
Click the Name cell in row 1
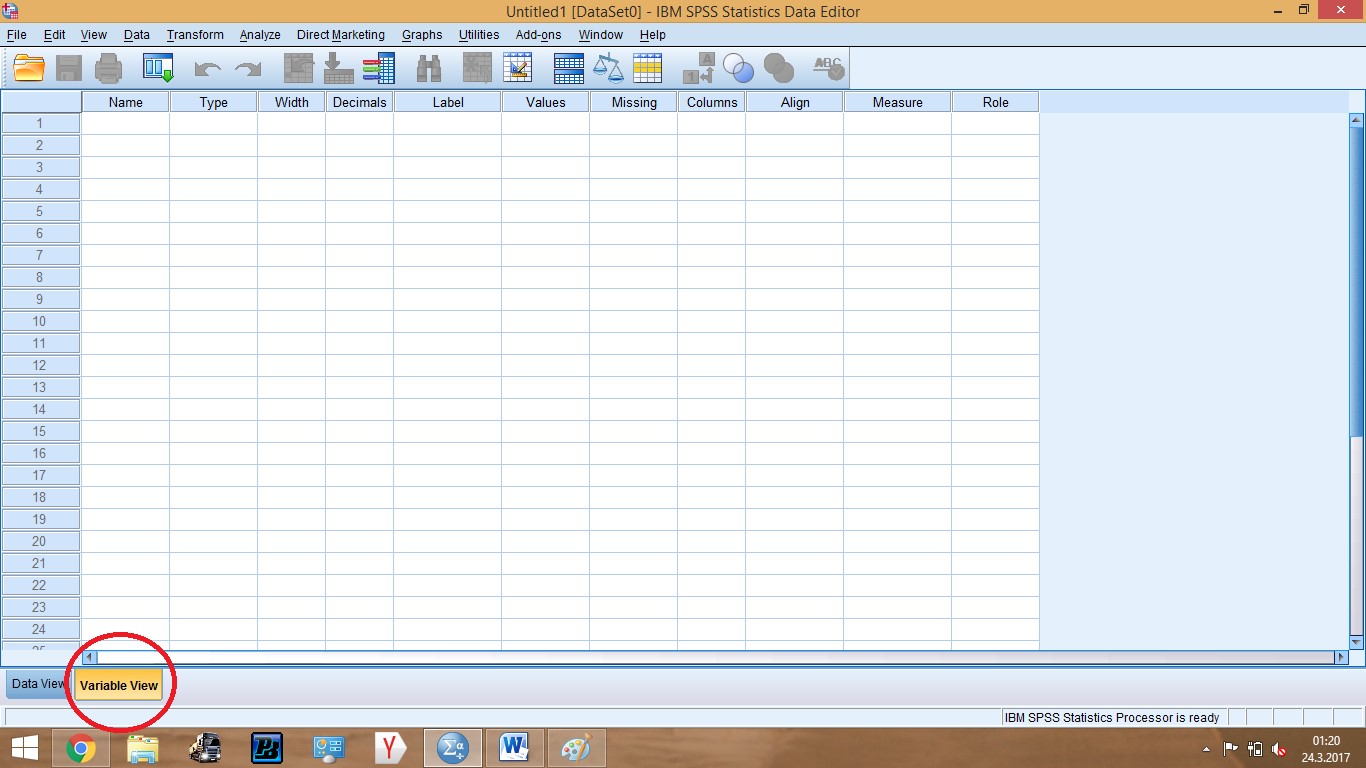click(126, 123)
